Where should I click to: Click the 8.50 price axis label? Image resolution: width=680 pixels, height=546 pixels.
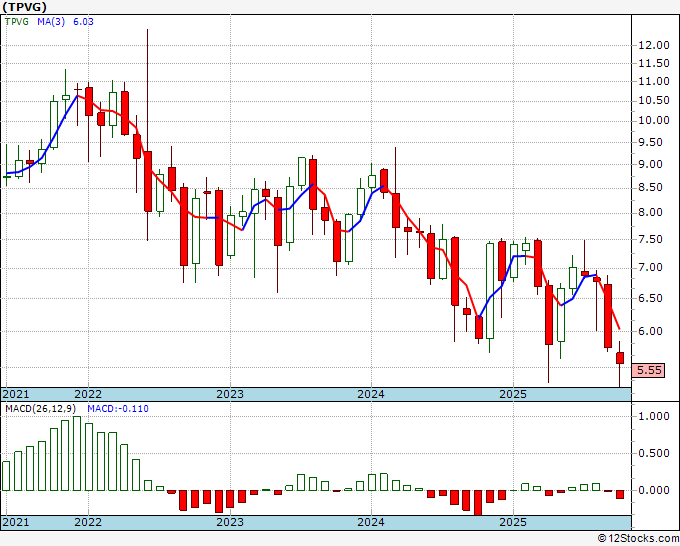[x=650, y=187]
